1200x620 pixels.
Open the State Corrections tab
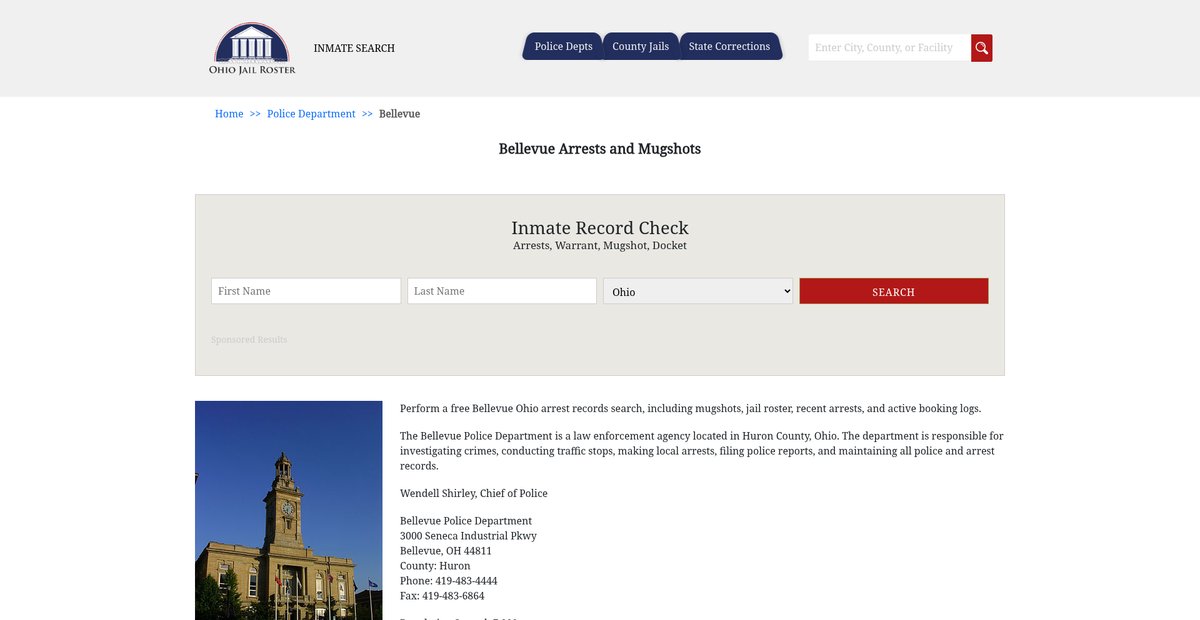pyautogui.click(x=729, y=47)
